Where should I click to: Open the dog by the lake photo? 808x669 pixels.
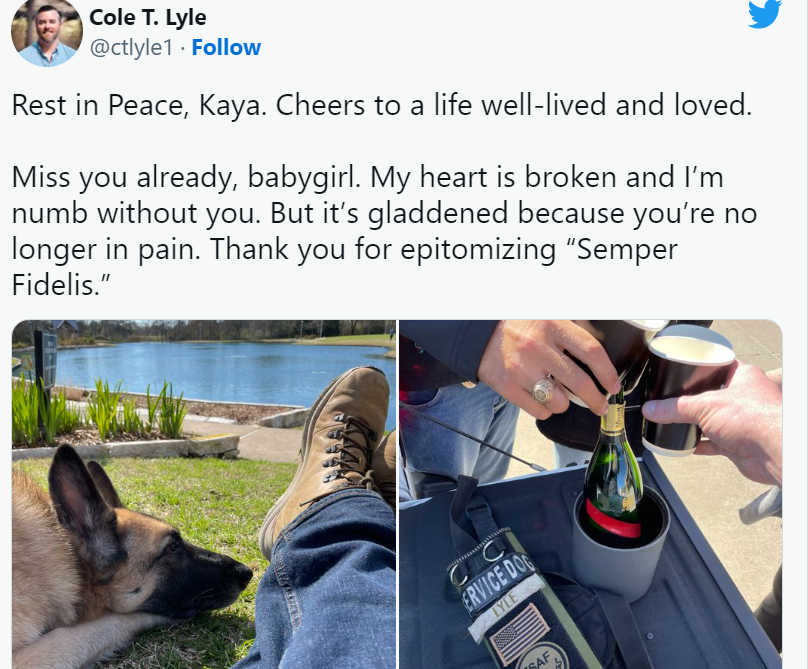click(204, 494)
